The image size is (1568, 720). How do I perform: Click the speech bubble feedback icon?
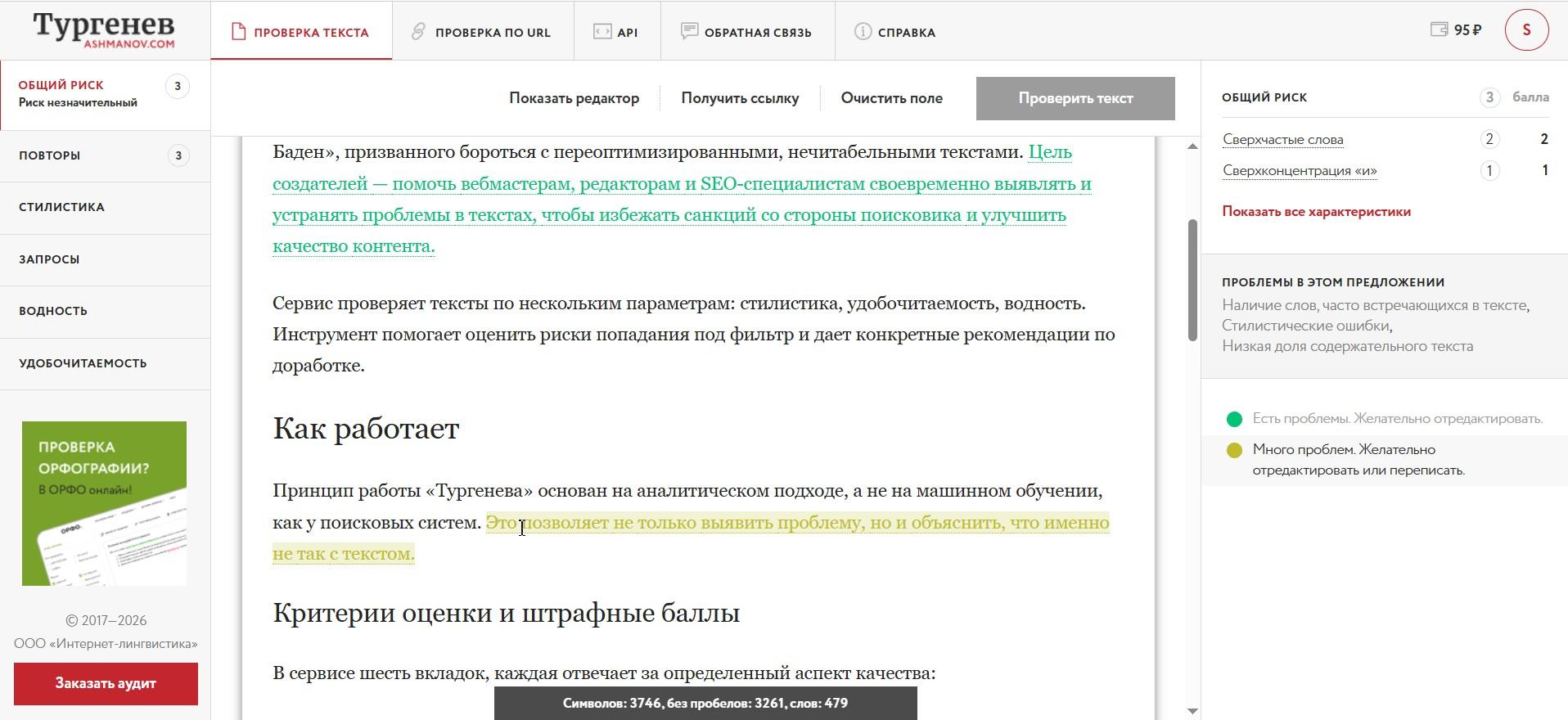point(689,32)
